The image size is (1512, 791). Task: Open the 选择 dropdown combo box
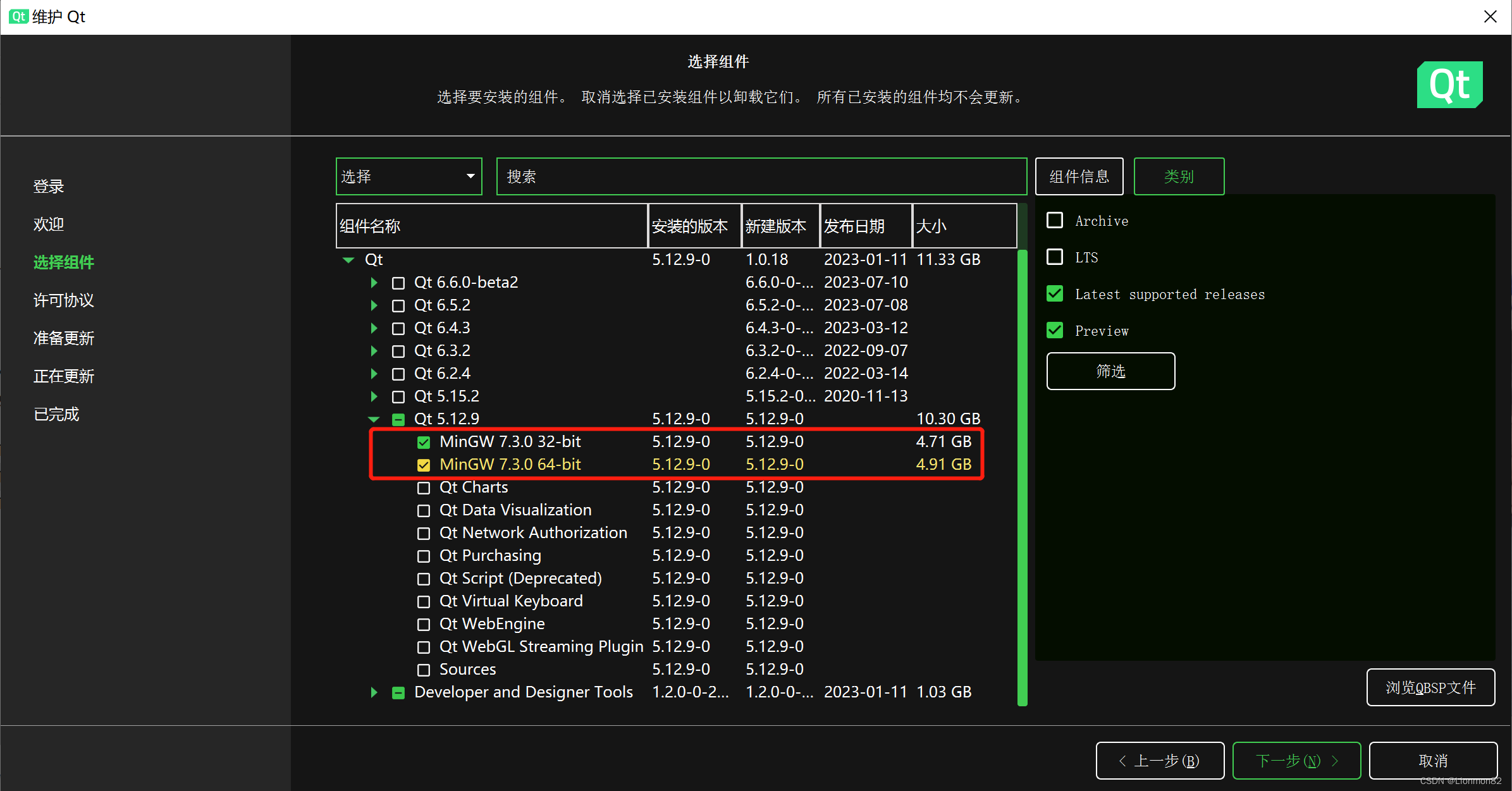(409, 176)
